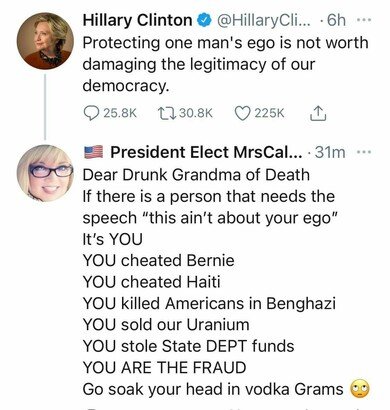Image resolution: width=390 pixels, height=410 pixels.
Task: Share Hillary Clinton's tweet
Action: [x=318, y=113]
